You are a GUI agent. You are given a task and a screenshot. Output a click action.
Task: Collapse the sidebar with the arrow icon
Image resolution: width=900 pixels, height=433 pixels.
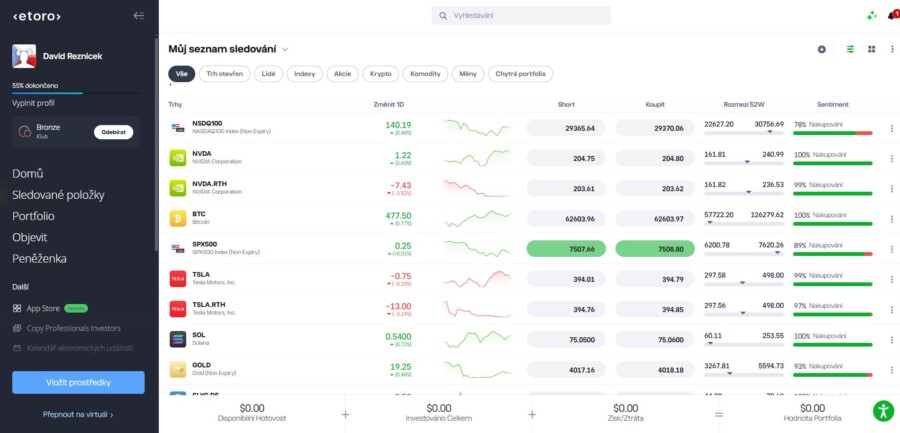138,16
